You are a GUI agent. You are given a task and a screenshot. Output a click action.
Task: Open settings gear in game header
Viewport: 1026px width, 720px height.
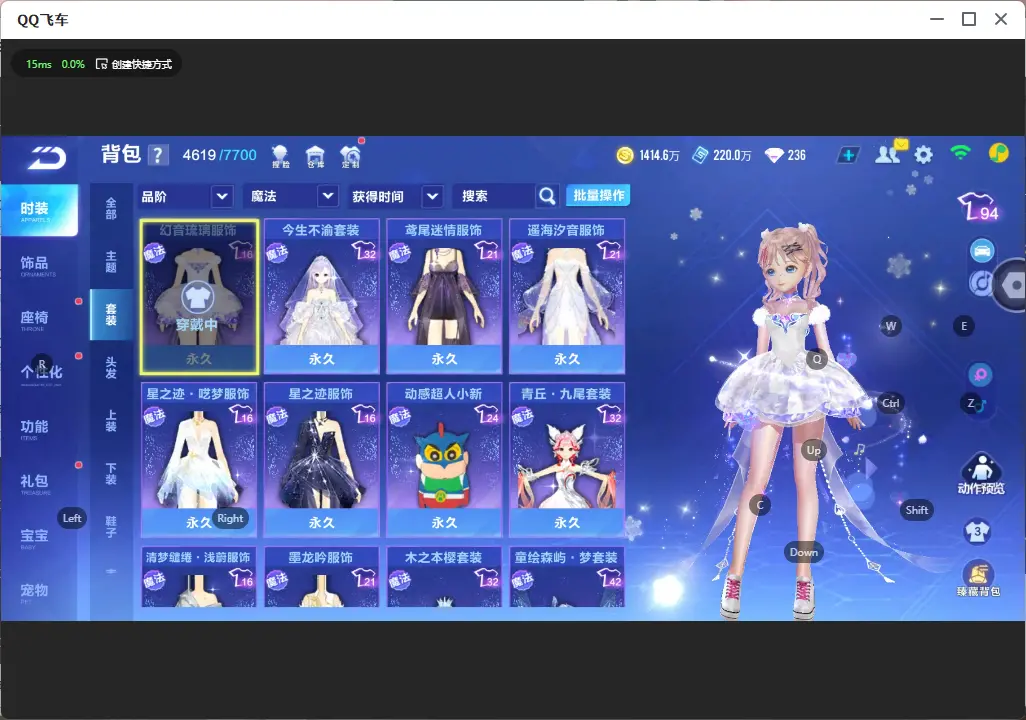(x=923, y=155)
